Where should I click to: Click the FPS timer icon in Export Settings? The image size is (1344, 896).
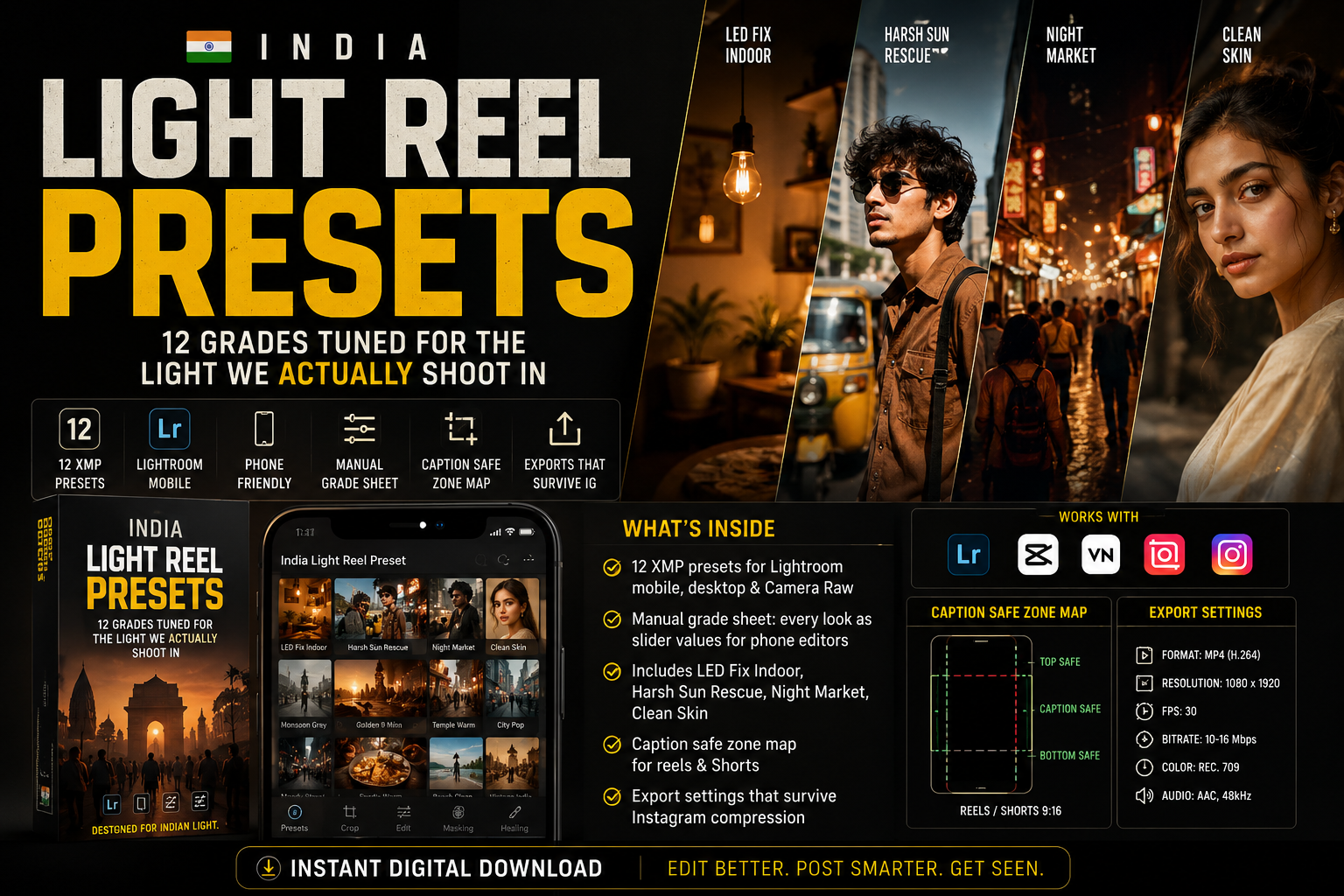1144,710
